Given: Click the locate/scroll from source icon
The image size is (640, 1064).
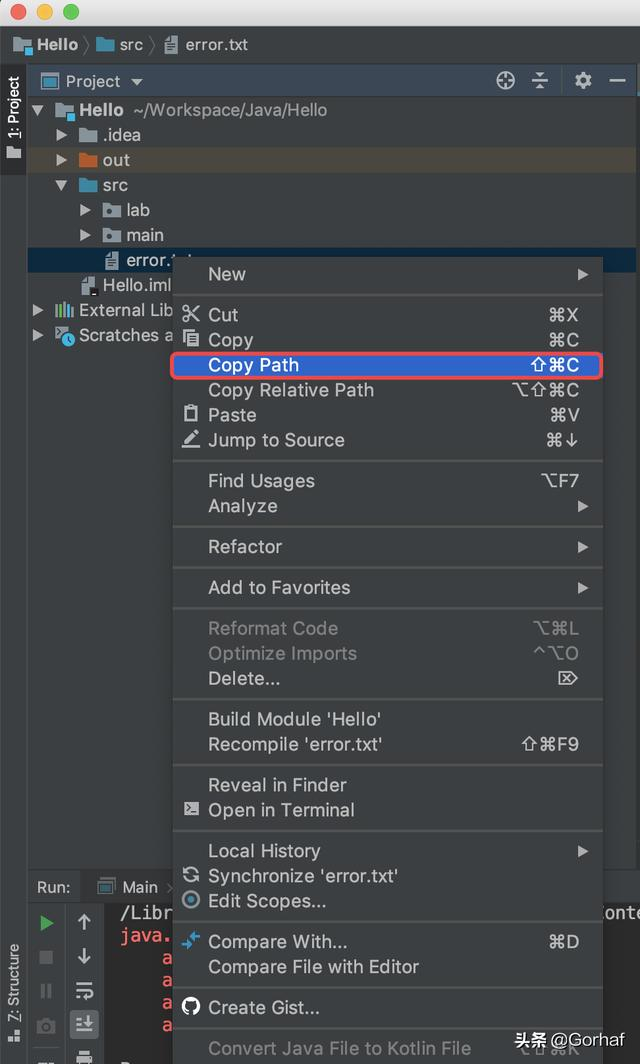Looking at the screenshot, I should (506, 81).
